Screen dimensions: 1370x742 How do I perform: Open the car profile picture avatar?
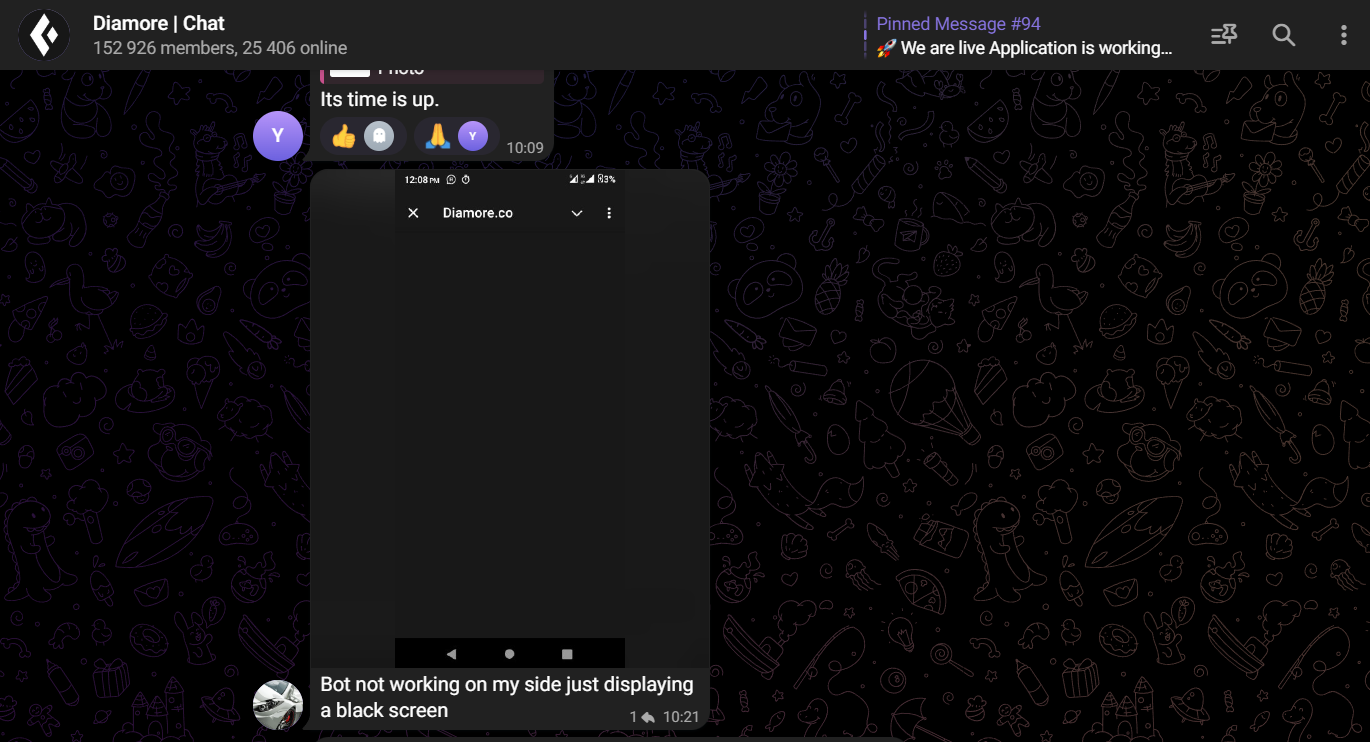278,705
